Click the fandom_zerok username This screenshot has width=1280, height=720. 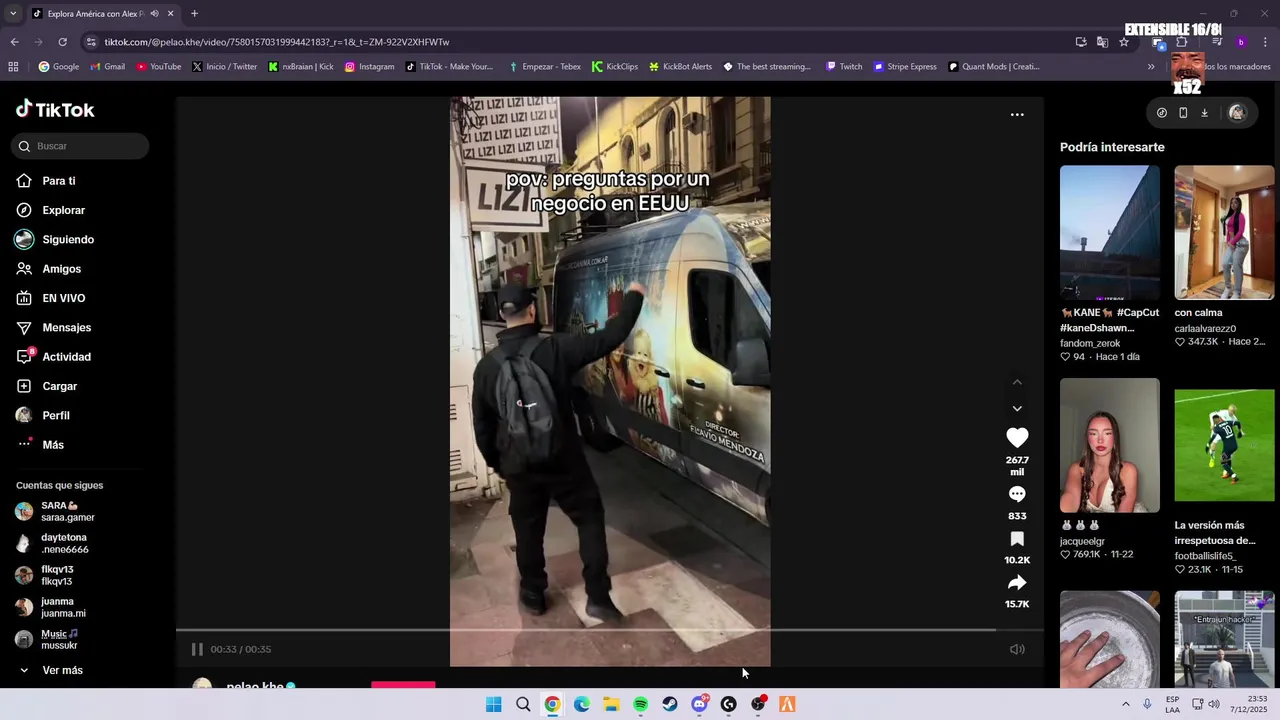pos(1090,343)
